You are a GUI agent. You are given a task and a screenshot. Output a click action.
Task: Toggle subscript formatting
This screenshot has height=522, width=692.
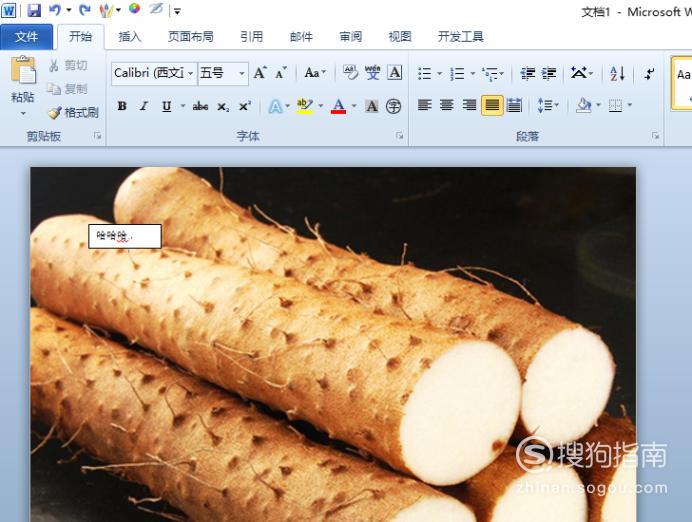pos(223,106)
